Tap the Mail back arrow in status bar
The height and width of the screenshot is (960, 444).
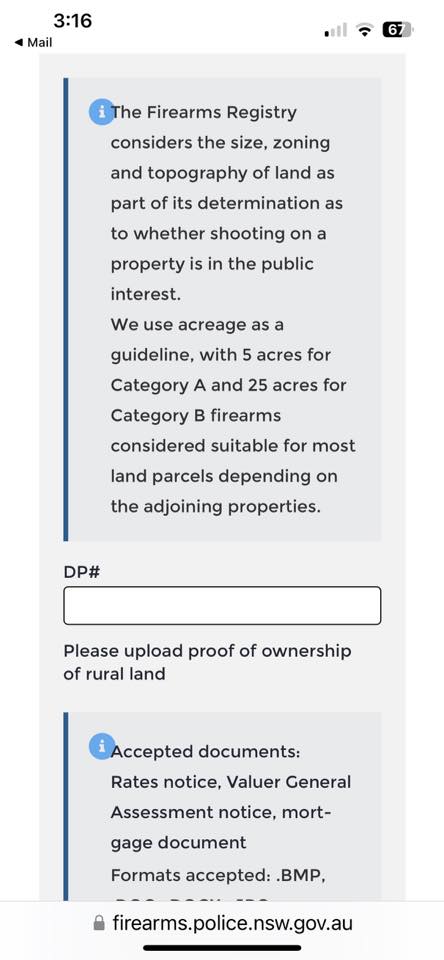coord(19,43)
